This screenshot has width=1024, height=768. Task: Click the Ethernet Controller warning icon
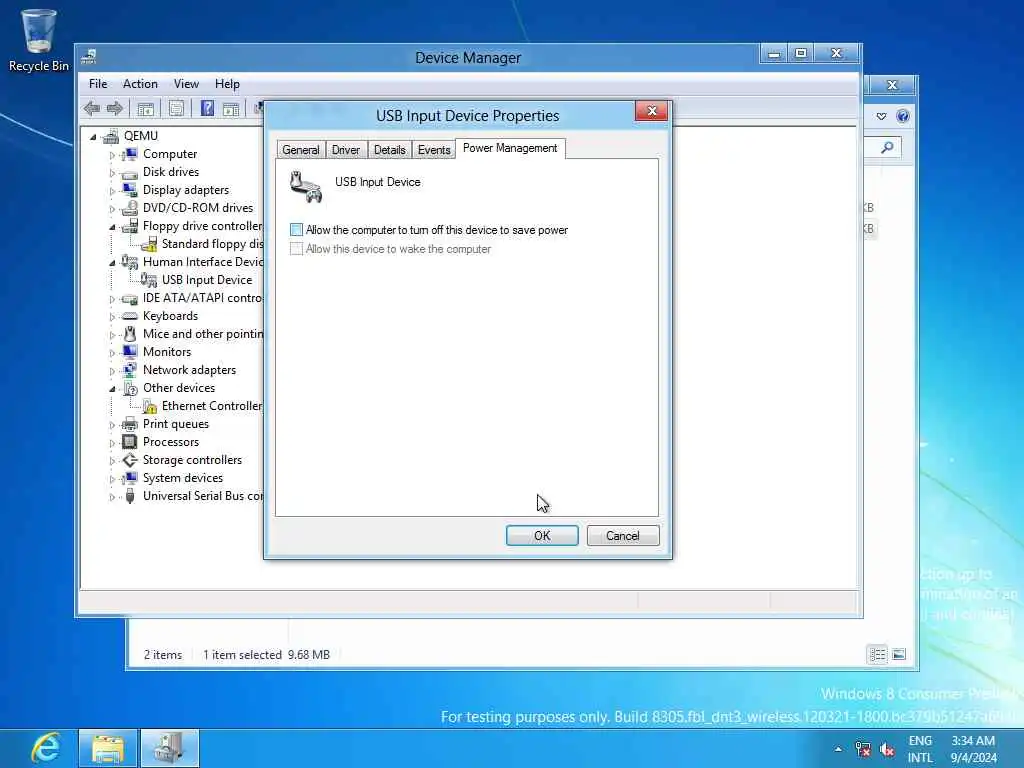(x=150, y=406)
